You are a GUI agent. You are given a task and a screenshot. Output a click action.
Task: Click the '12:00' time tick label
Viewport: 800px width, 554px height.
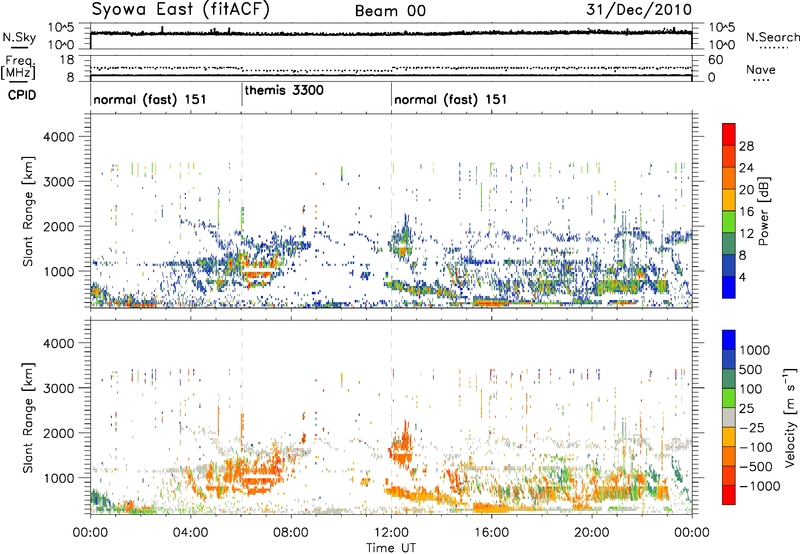(x=391, y=533)
